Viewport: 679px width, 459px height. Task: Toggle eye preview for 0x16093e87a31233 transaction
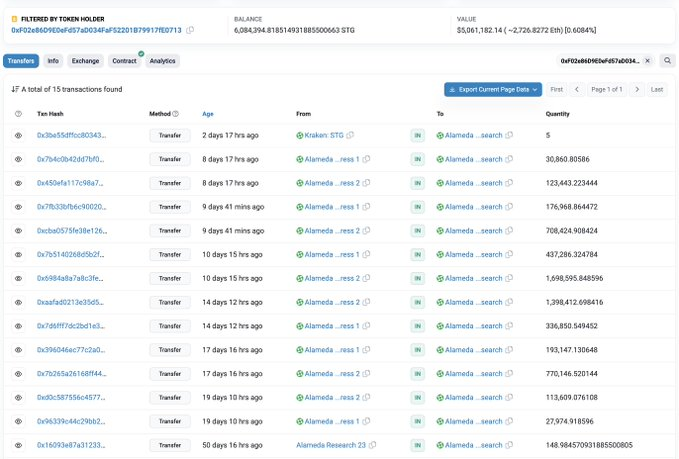(18, 445)
